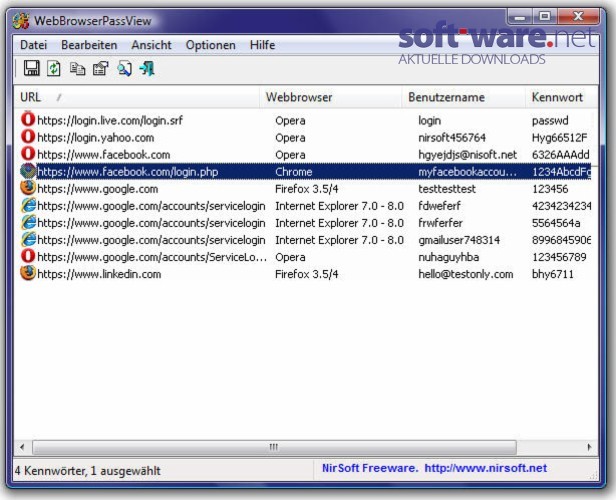
Task: Select the https://www.linkedin.com entry
Action: click(x=99, y=274)
